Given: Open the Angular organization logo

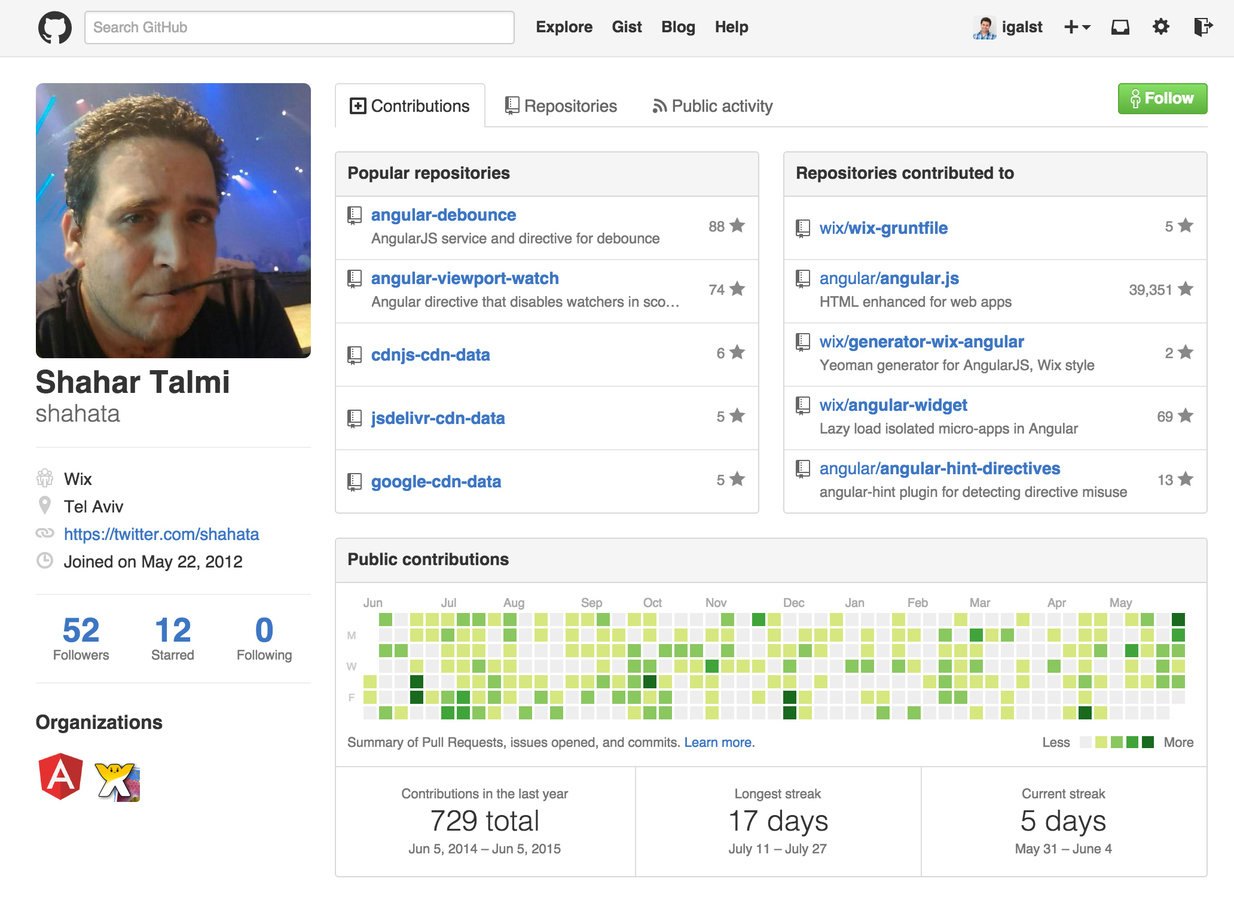Looking at the screenshot, I should 60,777.
